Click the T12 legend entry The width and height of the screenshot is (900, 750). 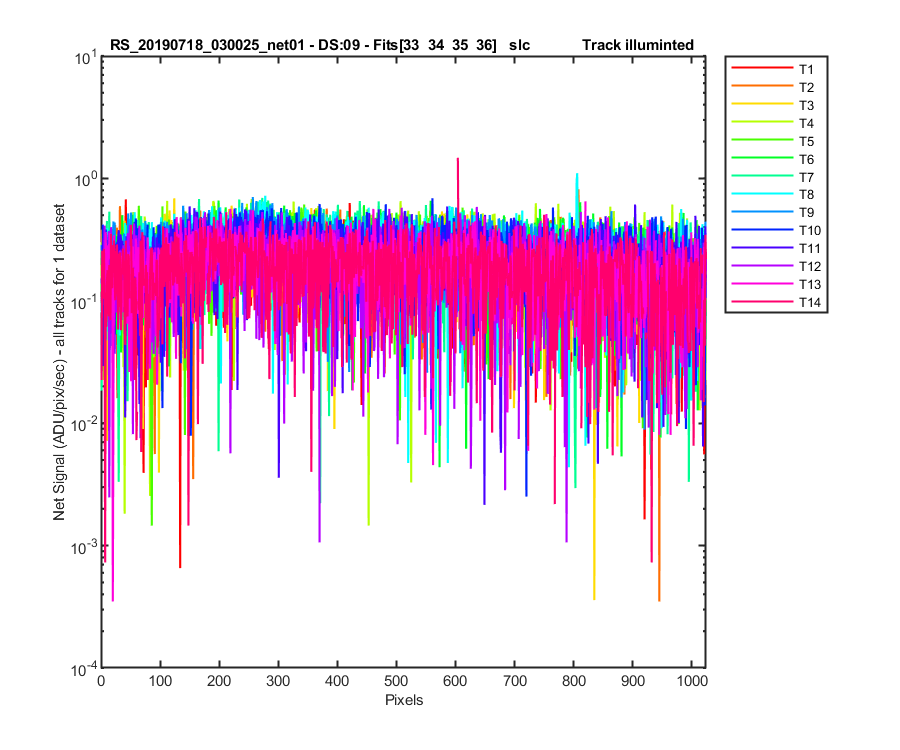pos(777,266)
